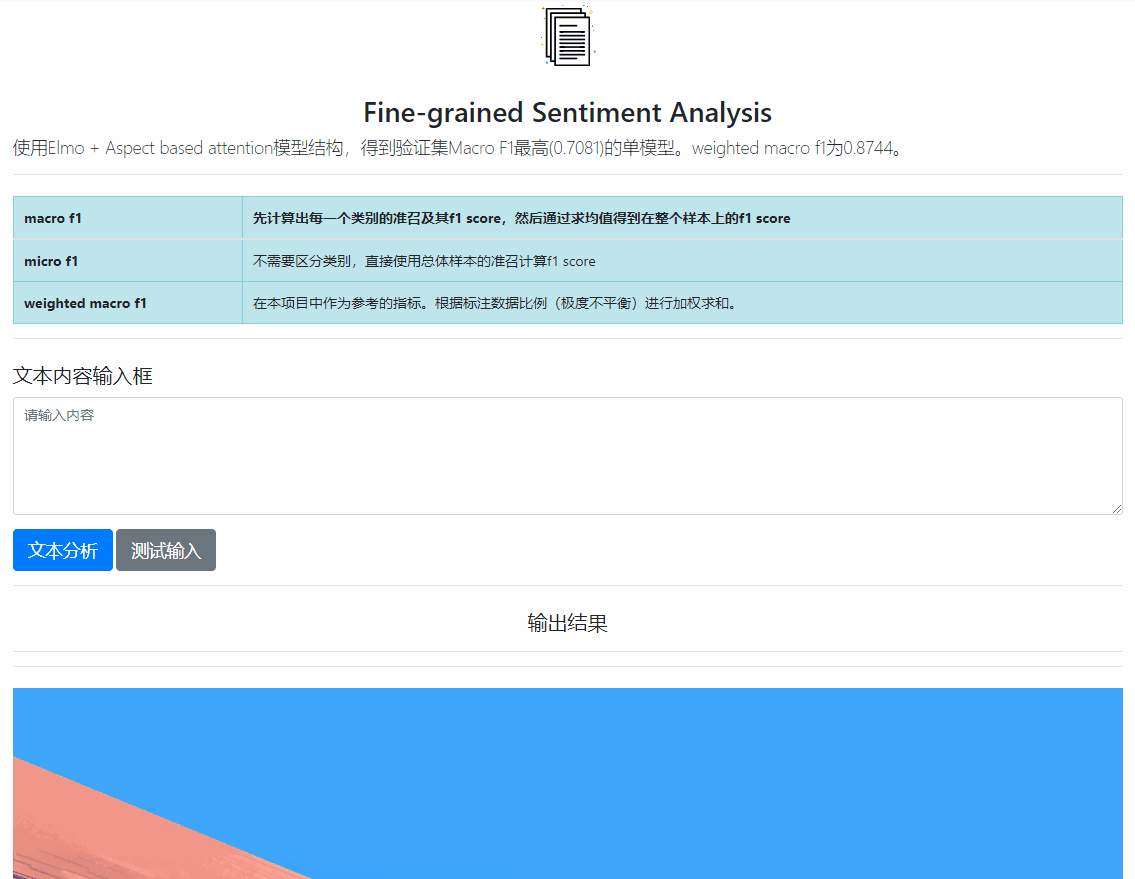Select the micro f1 table cell
1135x879 pixels.
127,261
